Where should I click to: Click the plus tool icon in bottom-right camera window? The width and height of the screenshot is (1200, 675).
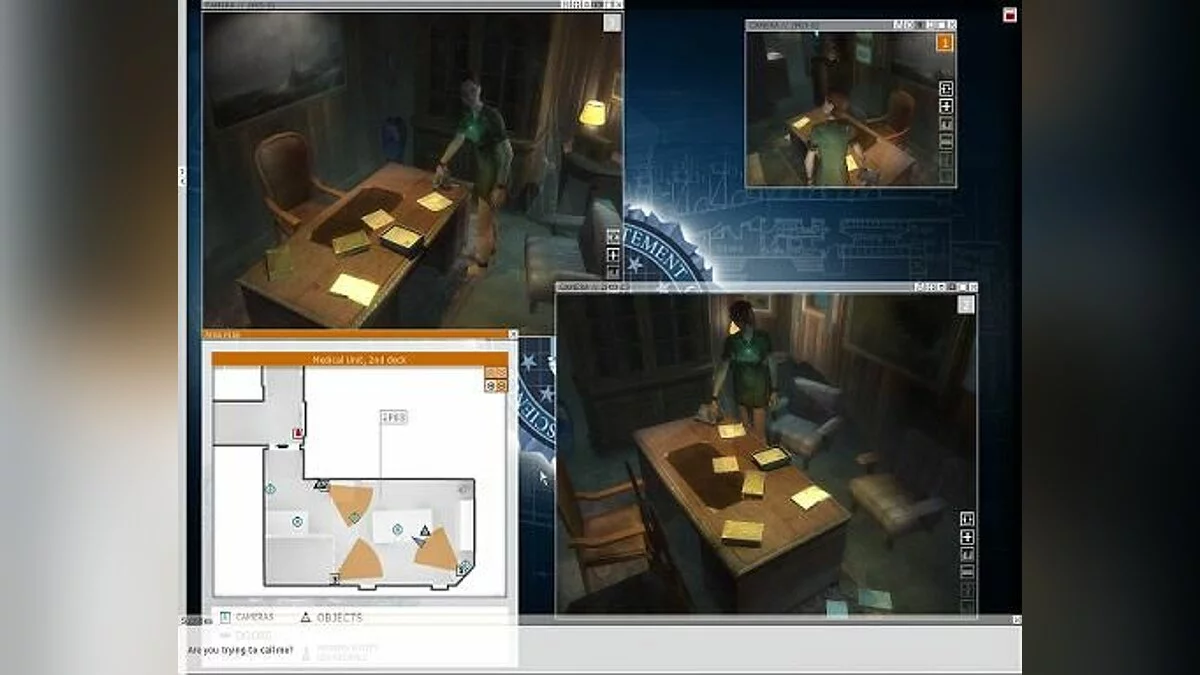[967, 537]
